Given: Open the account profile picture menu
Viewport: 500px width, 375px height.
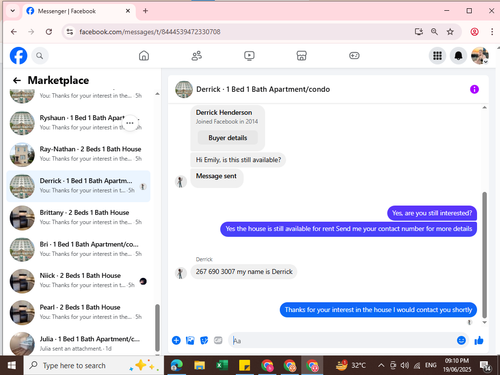Looking at the screenshot, I should tap(480, 56).
